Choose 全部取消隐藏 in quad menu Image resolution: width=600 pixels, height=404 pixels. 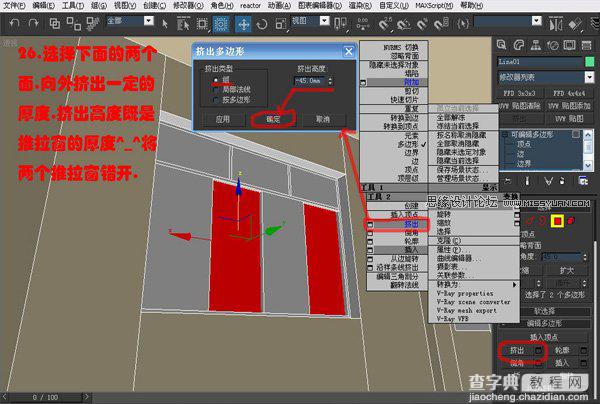pos(458,143)
